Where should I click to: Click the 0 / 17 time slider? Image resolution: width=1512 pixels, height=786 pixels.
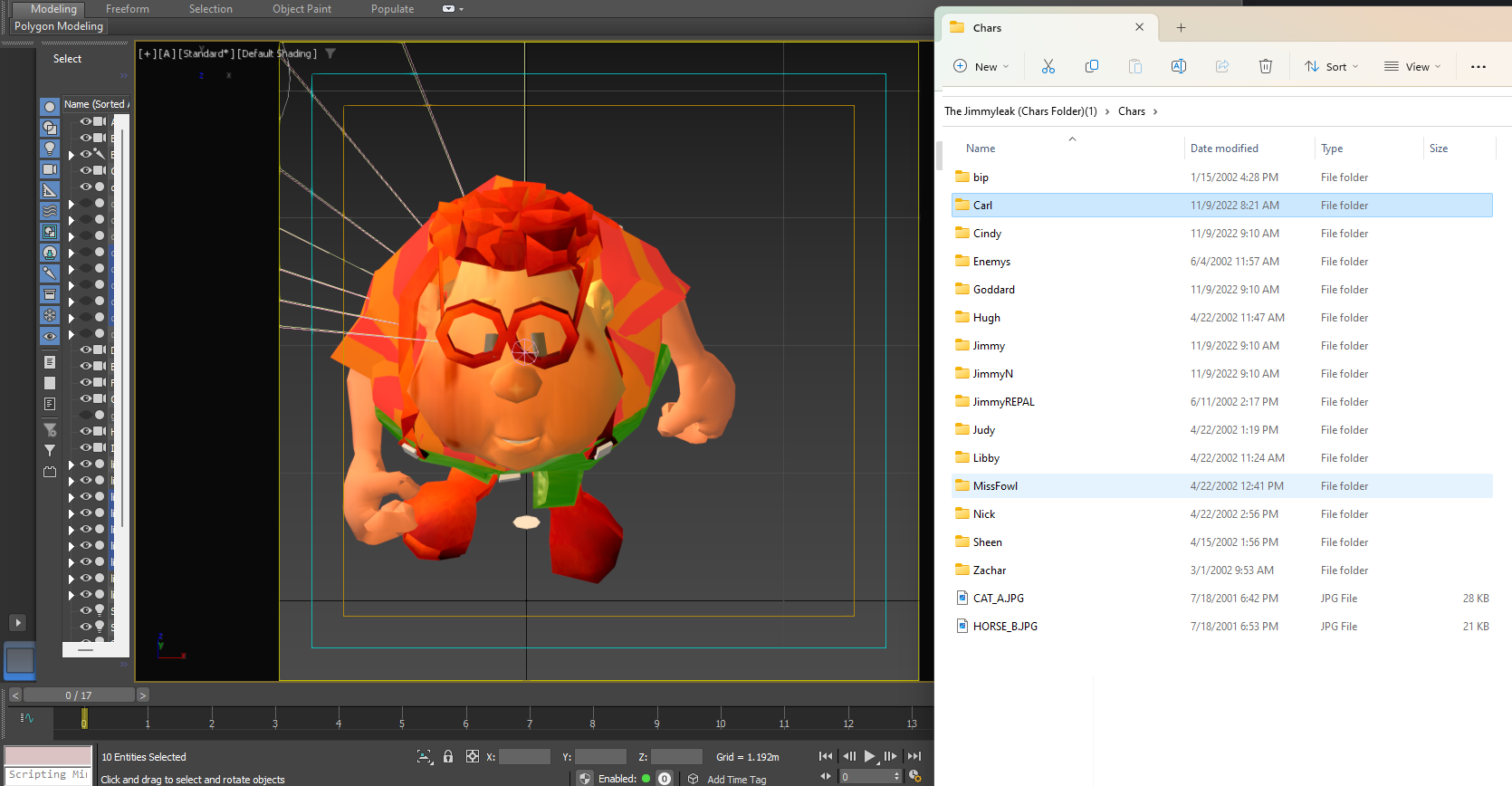[x=79, y=695]
